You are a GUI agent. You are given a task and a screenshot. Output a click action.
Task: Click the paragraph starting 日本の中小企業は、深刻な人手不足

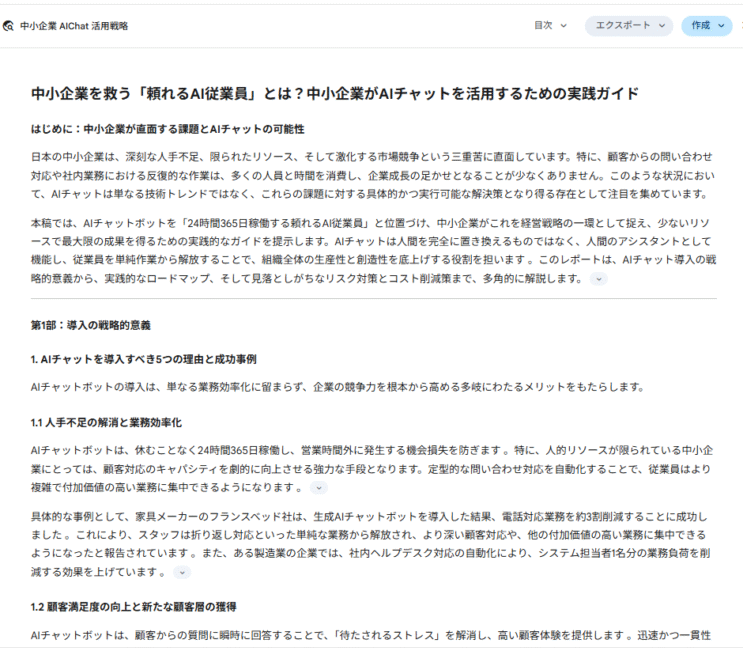pos(372,175)
